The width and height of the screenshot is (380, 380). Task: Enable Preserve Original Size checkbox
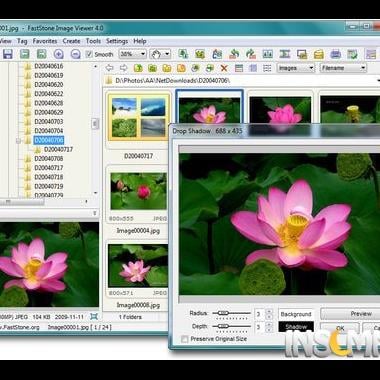click(184, 339)
